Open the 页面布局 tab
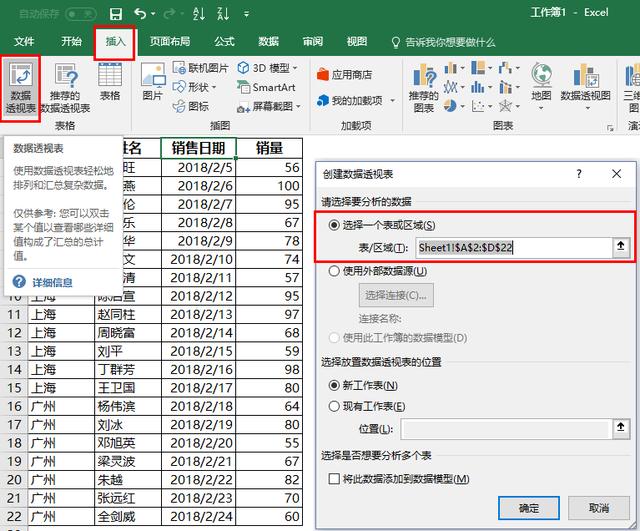The width and height of the screenshot is (640, 531). 169,42
